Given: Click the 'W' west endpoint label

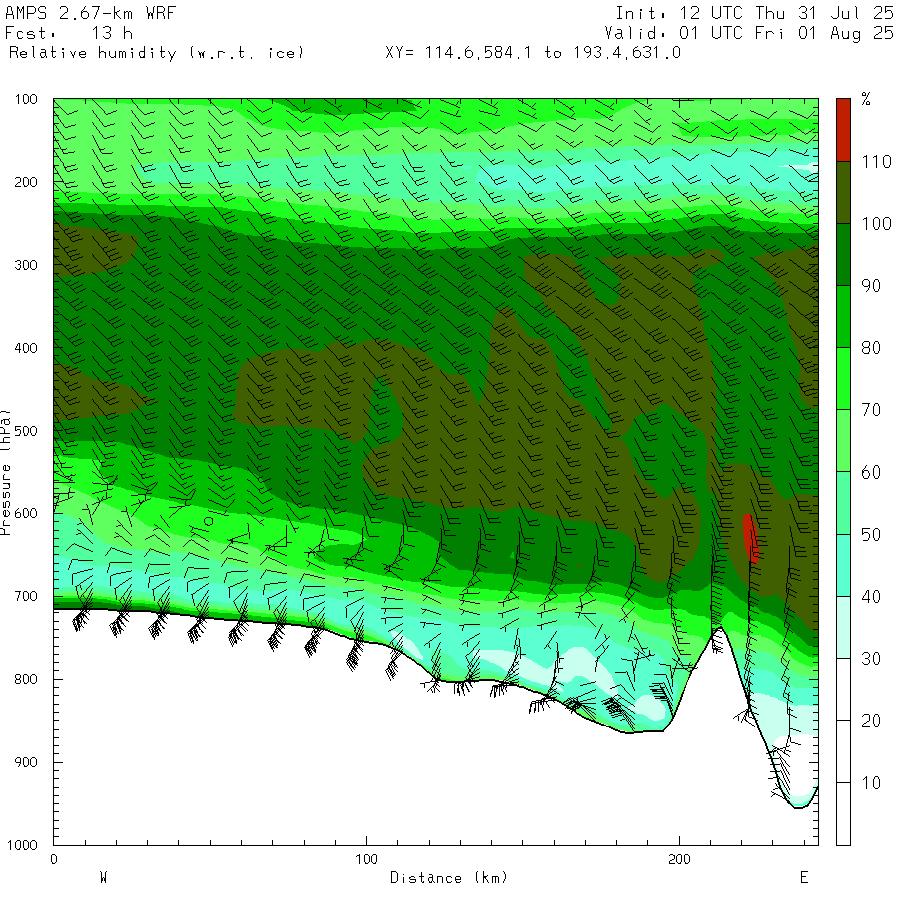Looking at the screenshot, I should (x=103, y=878).
